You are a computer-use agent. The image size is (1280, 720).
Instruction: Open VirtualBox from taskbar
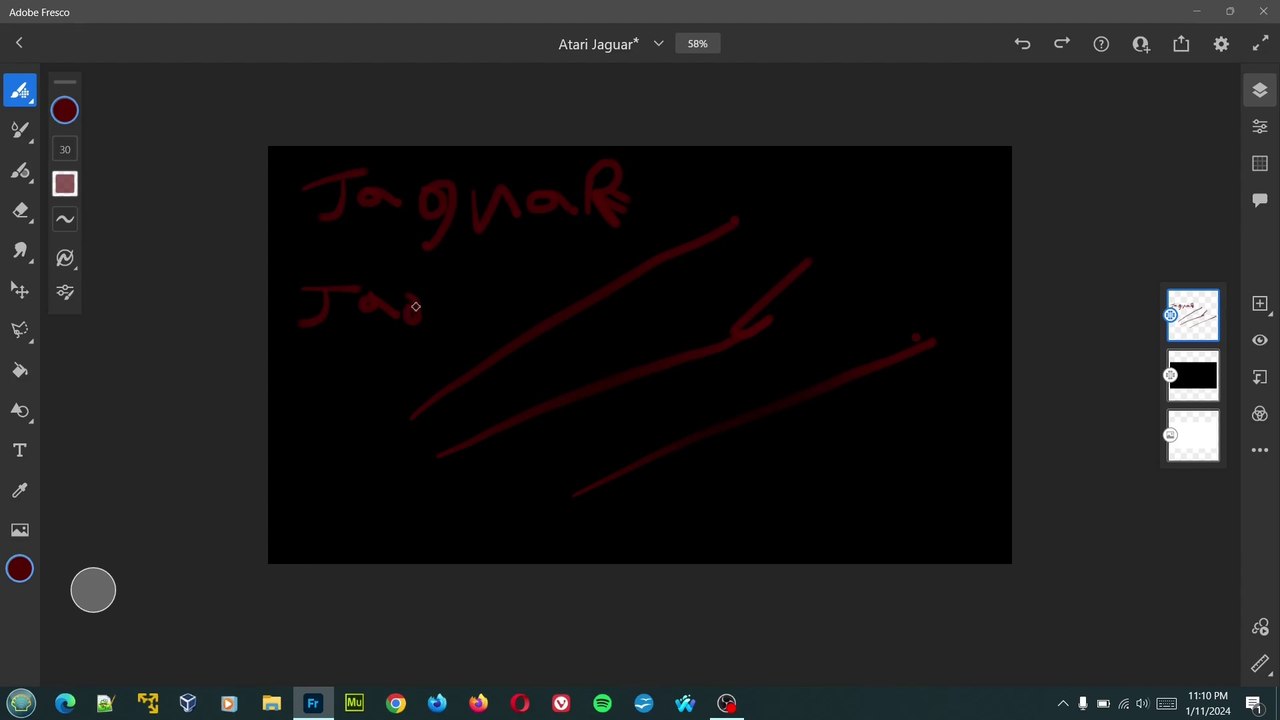(188, 703)
